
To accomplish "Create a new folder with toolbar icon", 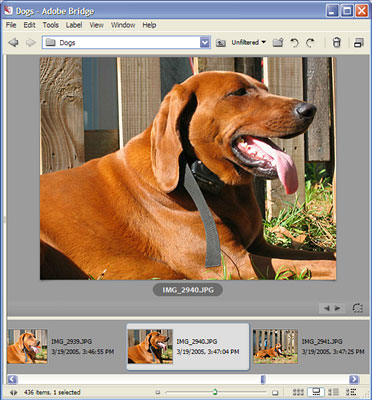I will [278, 43].
